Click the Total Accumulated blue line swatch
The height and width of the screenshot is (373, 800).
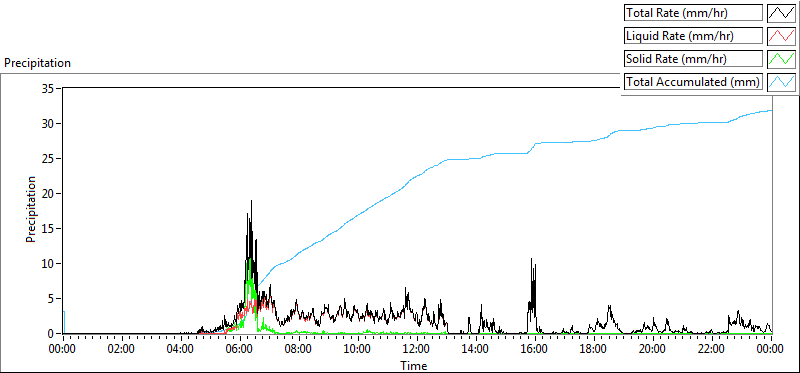tap(781, 81)
